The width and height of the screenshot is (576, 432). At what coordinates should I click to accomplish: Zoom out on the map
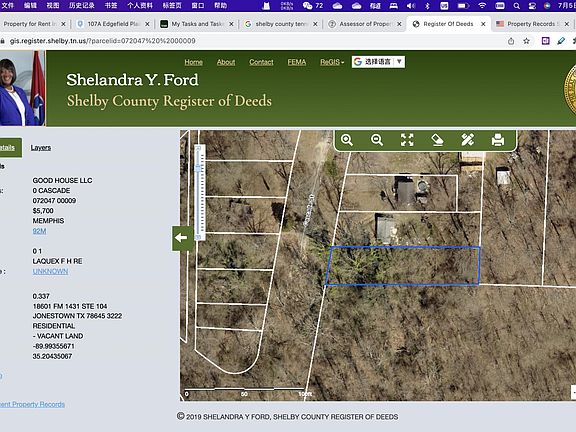click(377, 140)
